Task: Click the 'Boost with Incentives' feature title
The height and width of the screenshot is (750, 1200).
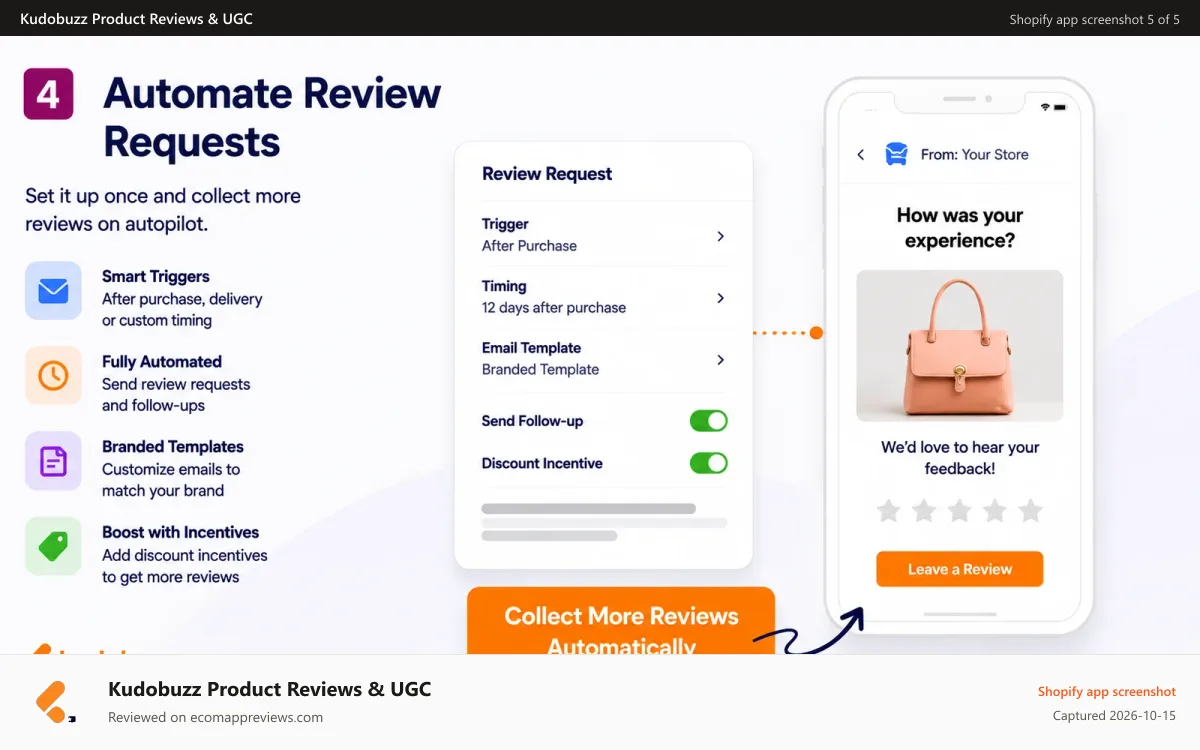Action: [x=181, y=532]
